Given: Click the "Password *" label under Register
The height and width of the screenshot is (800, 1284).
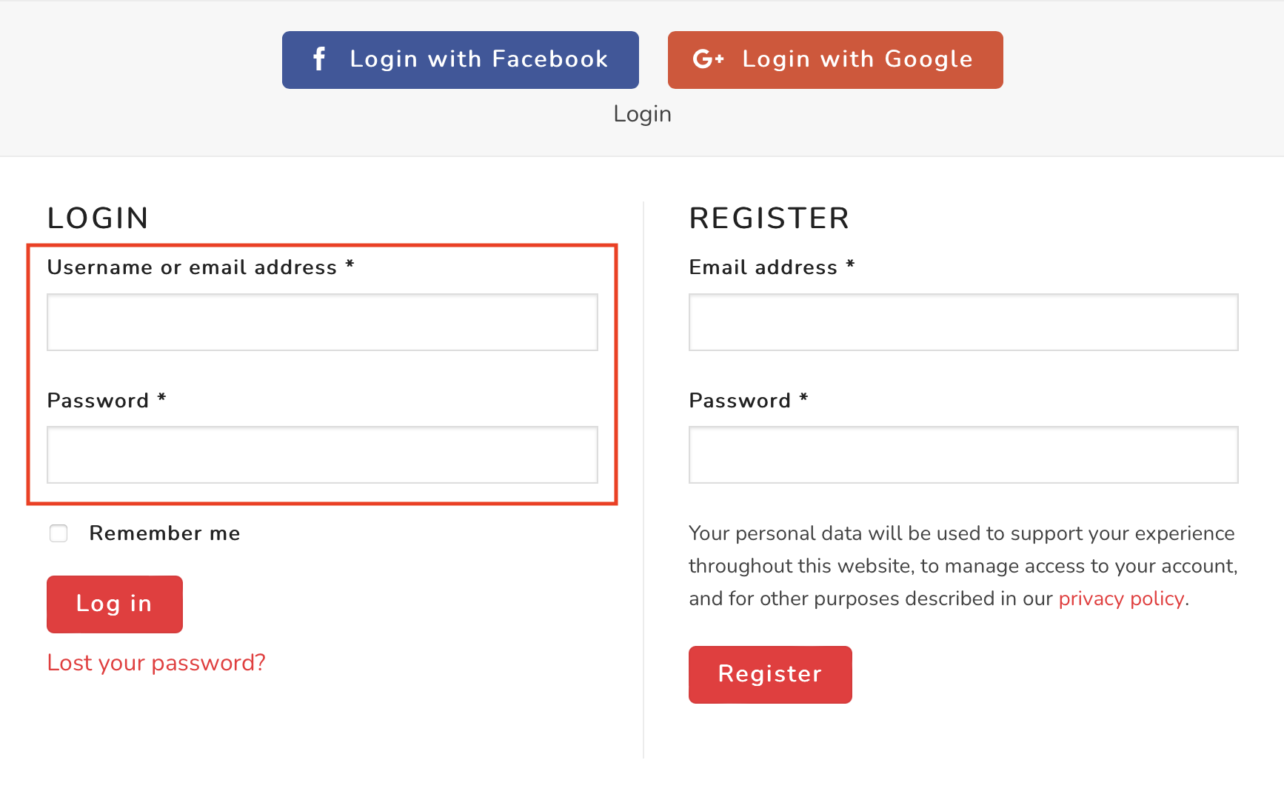Looking at the screenshot, I should point(748,400).
